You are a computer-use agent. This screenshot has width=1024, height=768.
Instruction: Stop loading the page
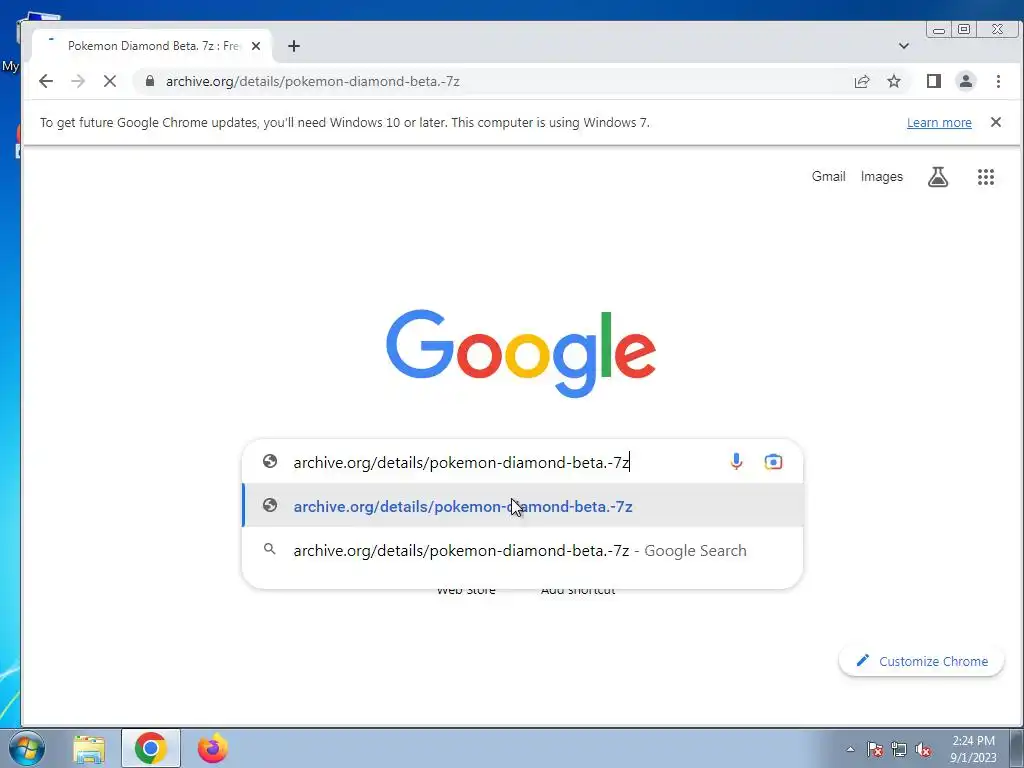coord(110,81)
